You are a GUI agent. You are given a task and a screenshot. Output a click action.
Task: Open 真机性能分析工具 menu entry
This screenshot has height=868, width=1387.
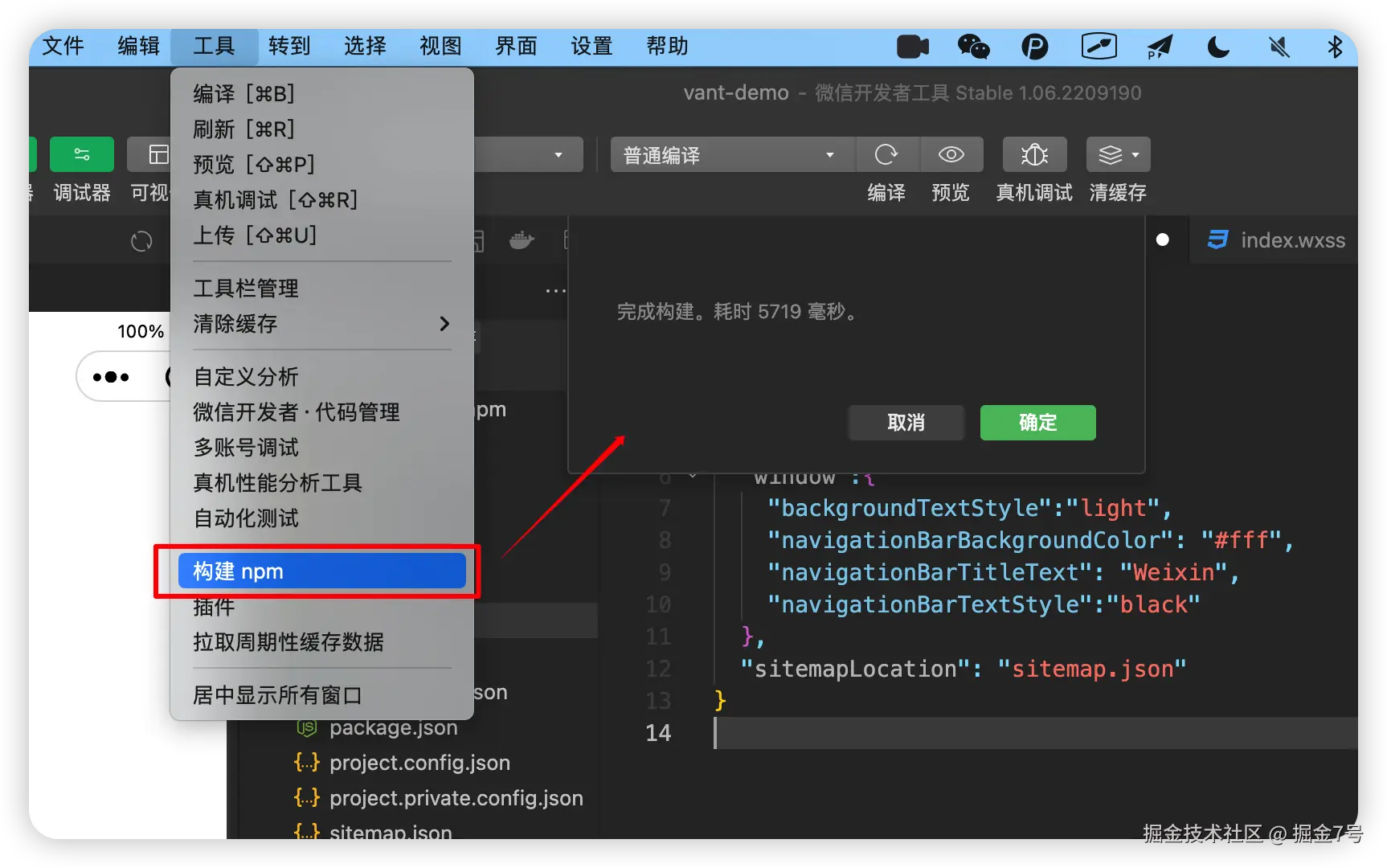tap(321, 483)
